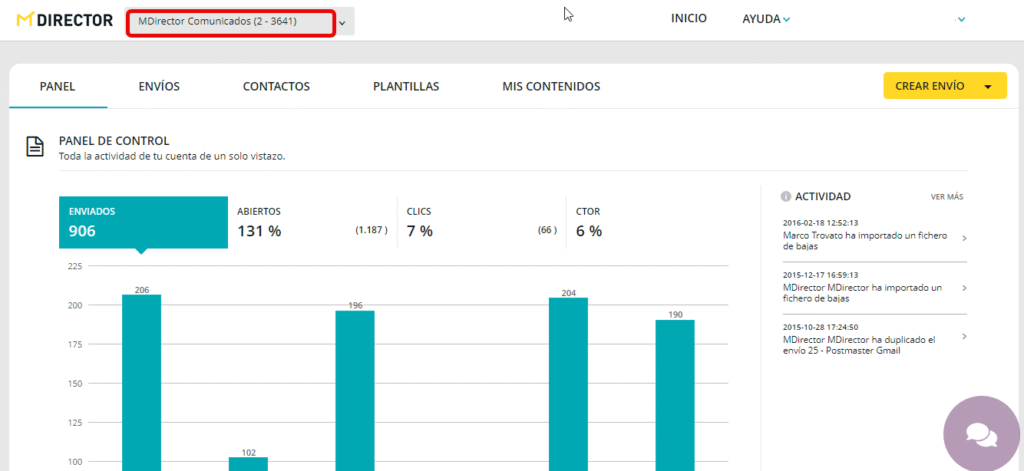Click Ver Más in Actividad
The width and height of the screenshot is (1024, 471).
click(946, 197)
